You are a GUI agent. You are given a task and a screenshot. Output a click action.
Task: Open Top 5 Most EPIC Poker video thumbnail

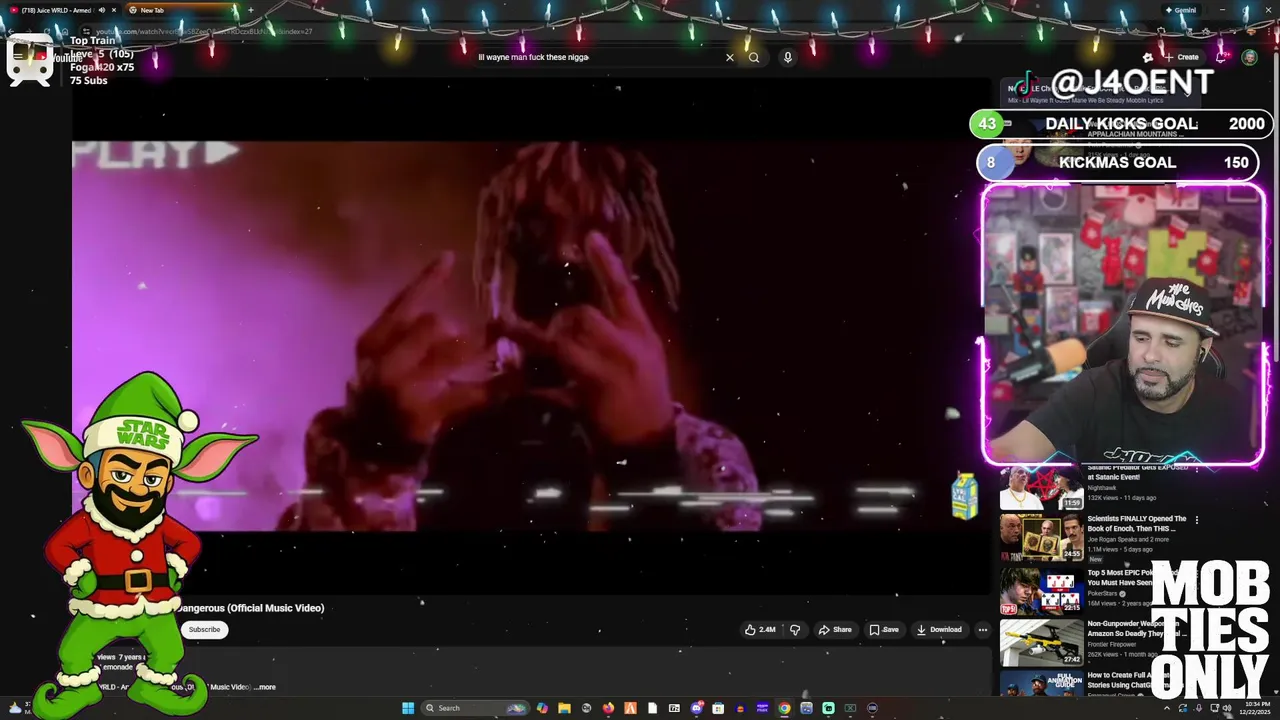pyautogui.click(x=1041, y=591)
